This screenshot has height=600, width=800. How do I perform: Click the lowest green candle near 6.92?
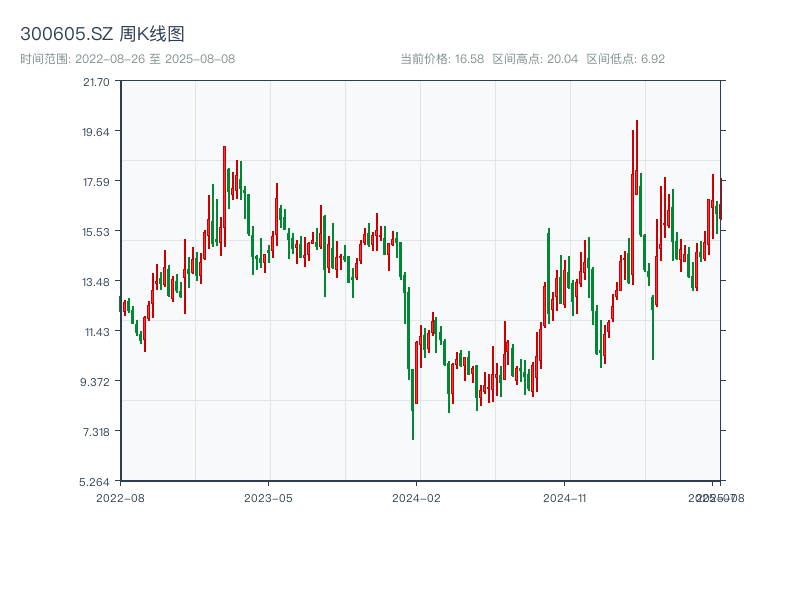click(413, 405)
